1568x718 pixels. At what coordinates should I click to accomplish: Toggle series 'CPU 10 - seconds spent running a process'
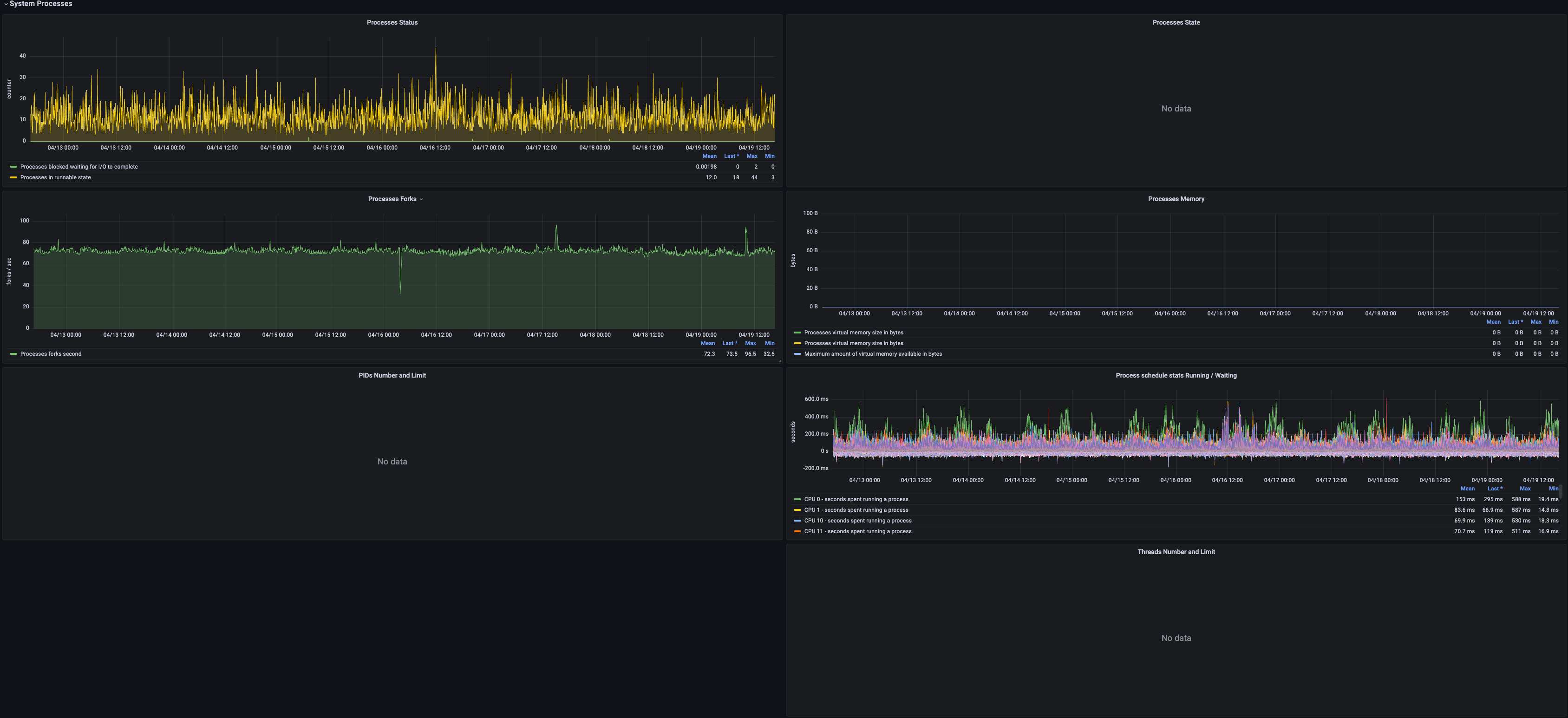[858, 521]
